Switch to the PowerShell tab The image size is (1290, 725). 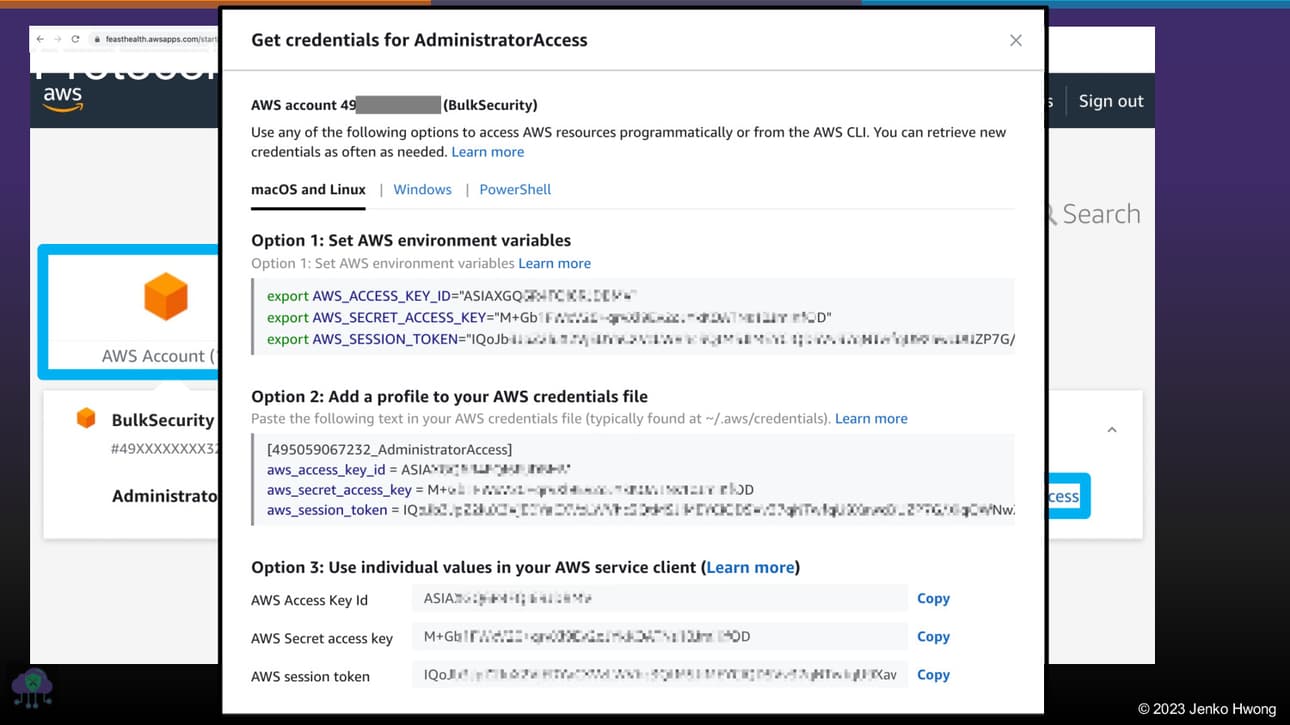coord(515,189)
